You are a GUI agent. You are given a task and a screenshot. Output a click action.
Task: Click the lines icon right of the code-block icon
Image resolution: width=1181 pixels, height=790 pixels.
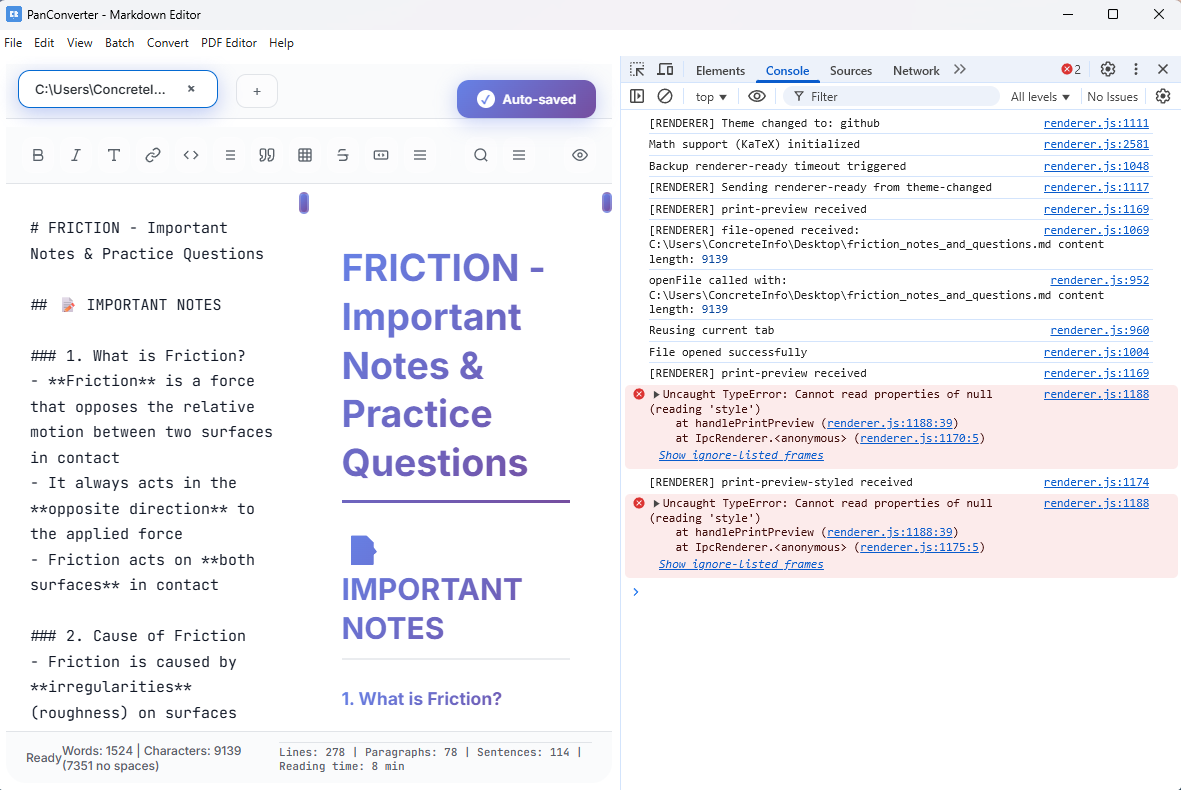point(420,155)
